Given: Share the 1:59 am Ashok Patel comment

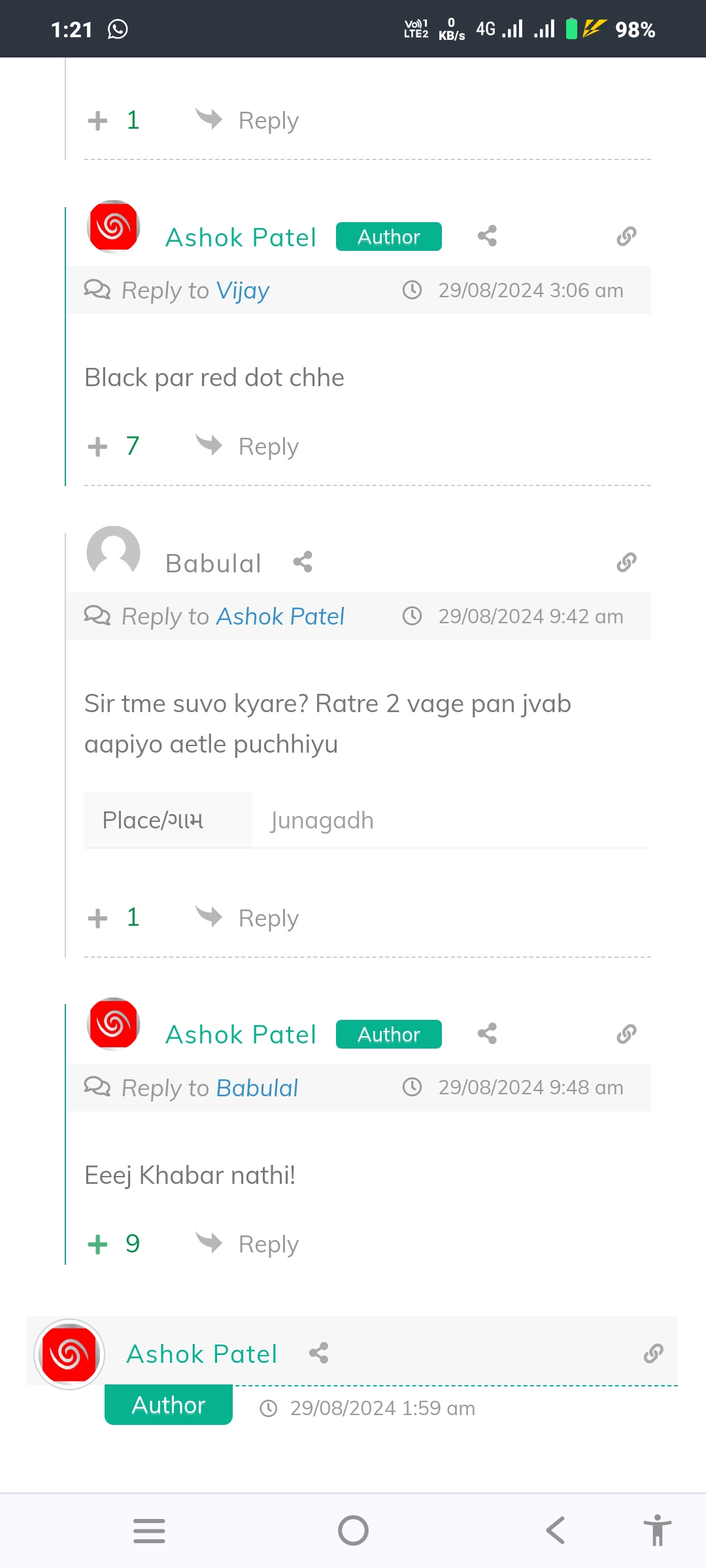Looking at the screenshot, I should [319, 1353].
